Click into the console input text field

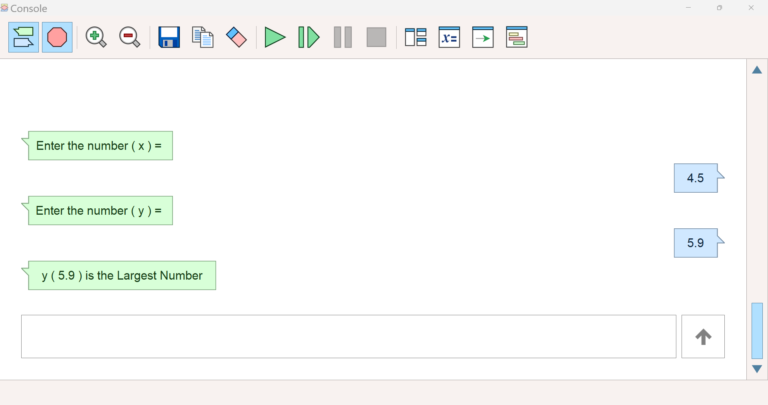[348, 337]
